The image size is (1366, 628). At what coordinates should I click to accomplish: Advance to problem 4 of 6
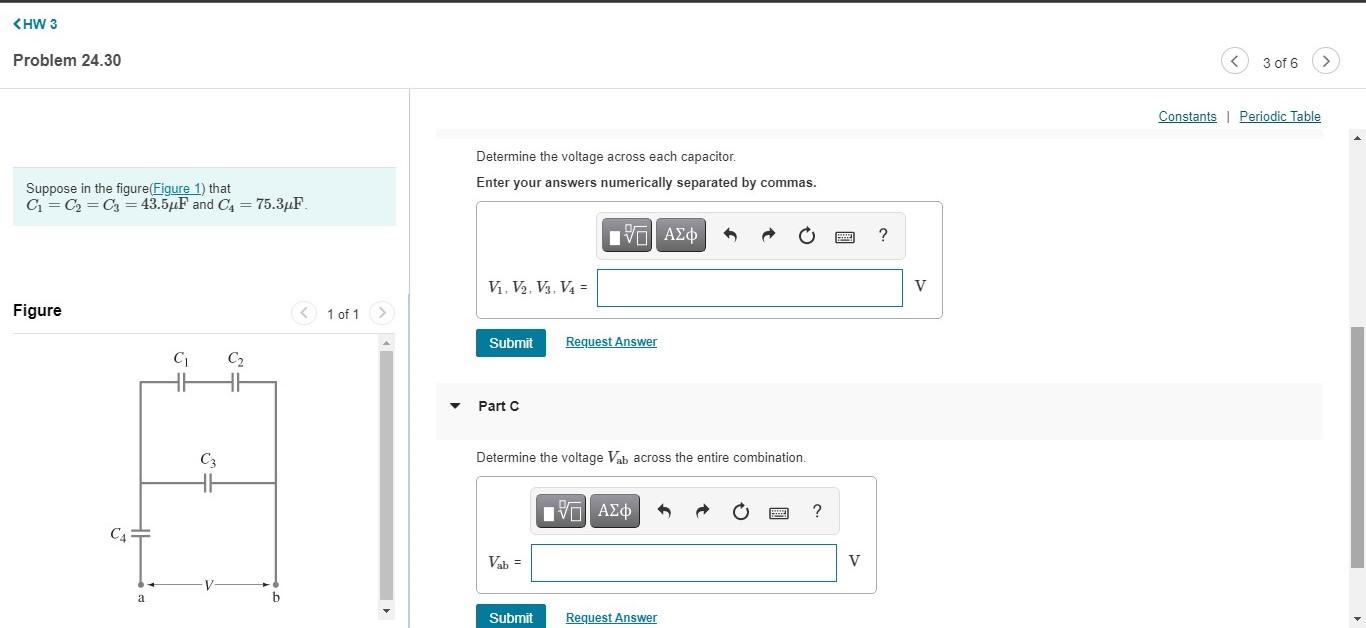pyautogui.click(x=1326, y=61)
